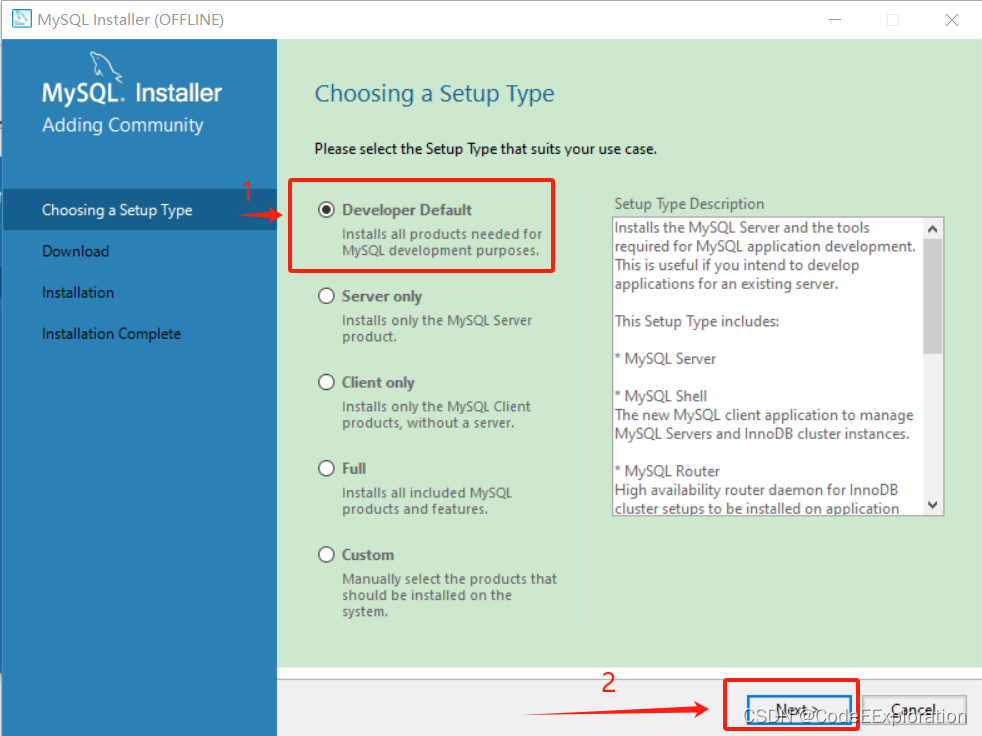Image resolution: width=982 pixels, height=736 pixels.
Task: Click '* MySQL Server' in the description
Action: coord(665,359)
